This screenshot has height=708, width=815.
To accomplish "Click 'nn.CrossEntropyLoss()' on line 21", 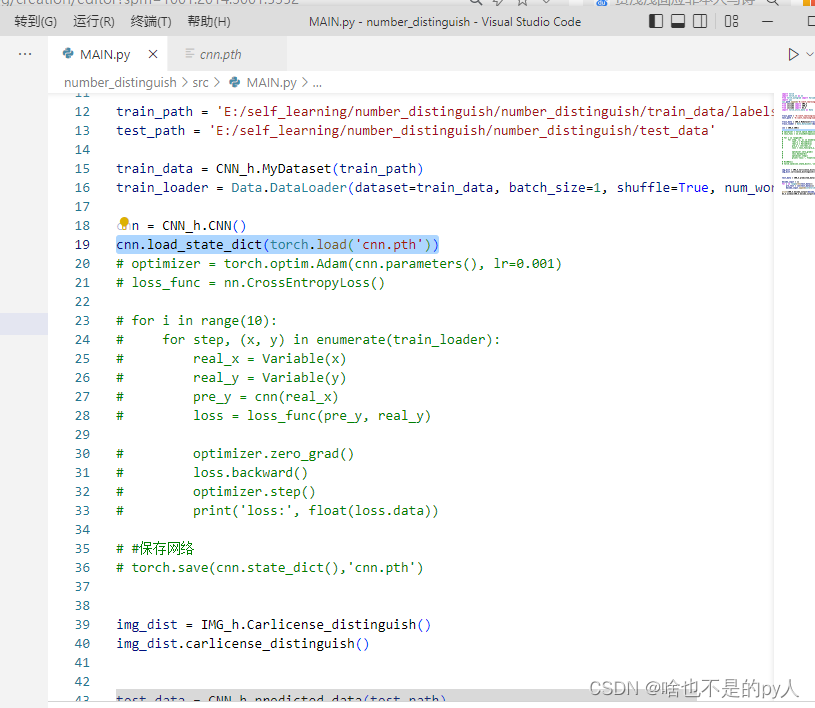I will coord(304,283).
